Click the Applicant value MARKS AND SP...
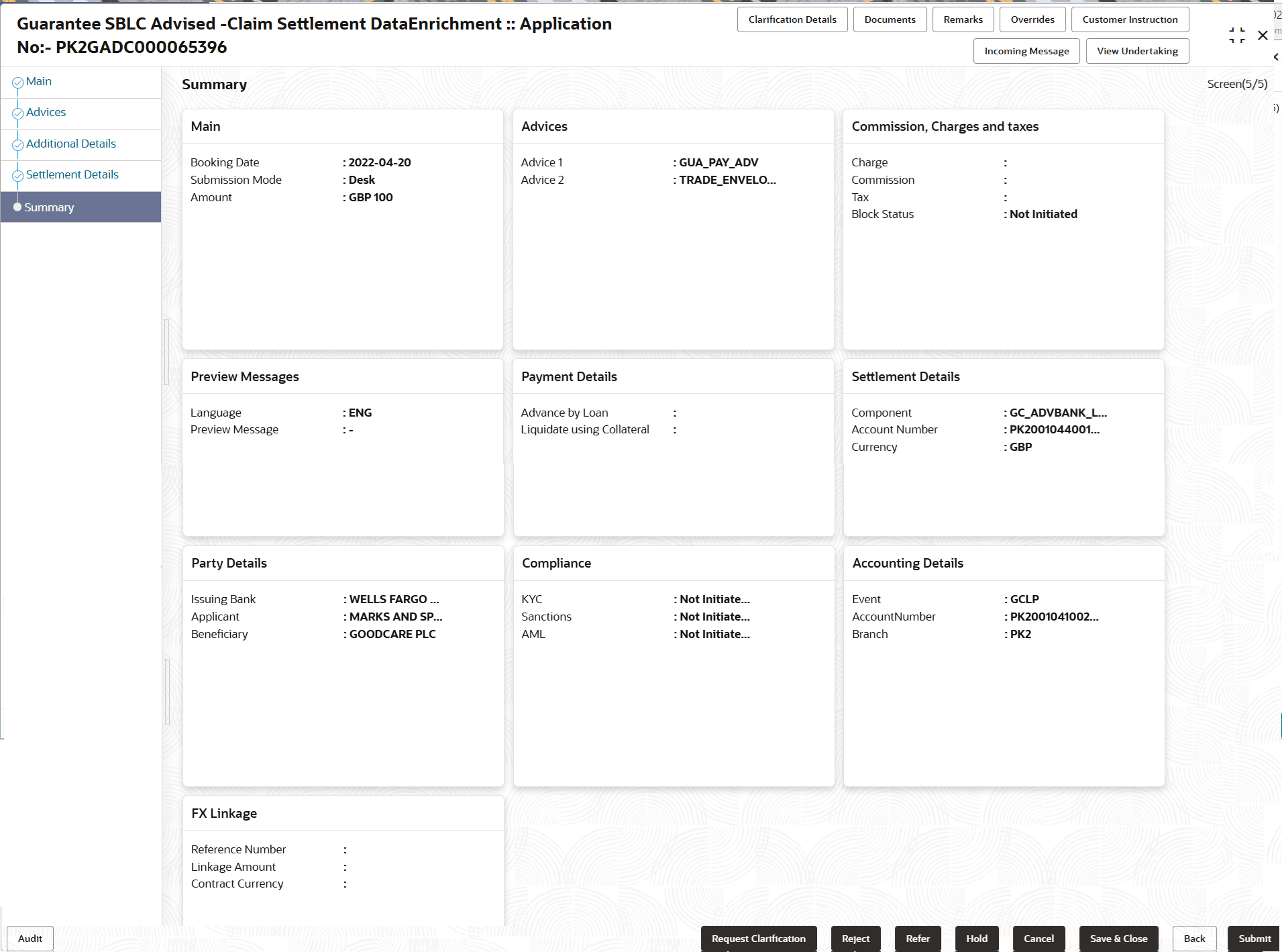The height and width of the screenshot is (952, 1282). pyautogui.click(x=396, y=617)
